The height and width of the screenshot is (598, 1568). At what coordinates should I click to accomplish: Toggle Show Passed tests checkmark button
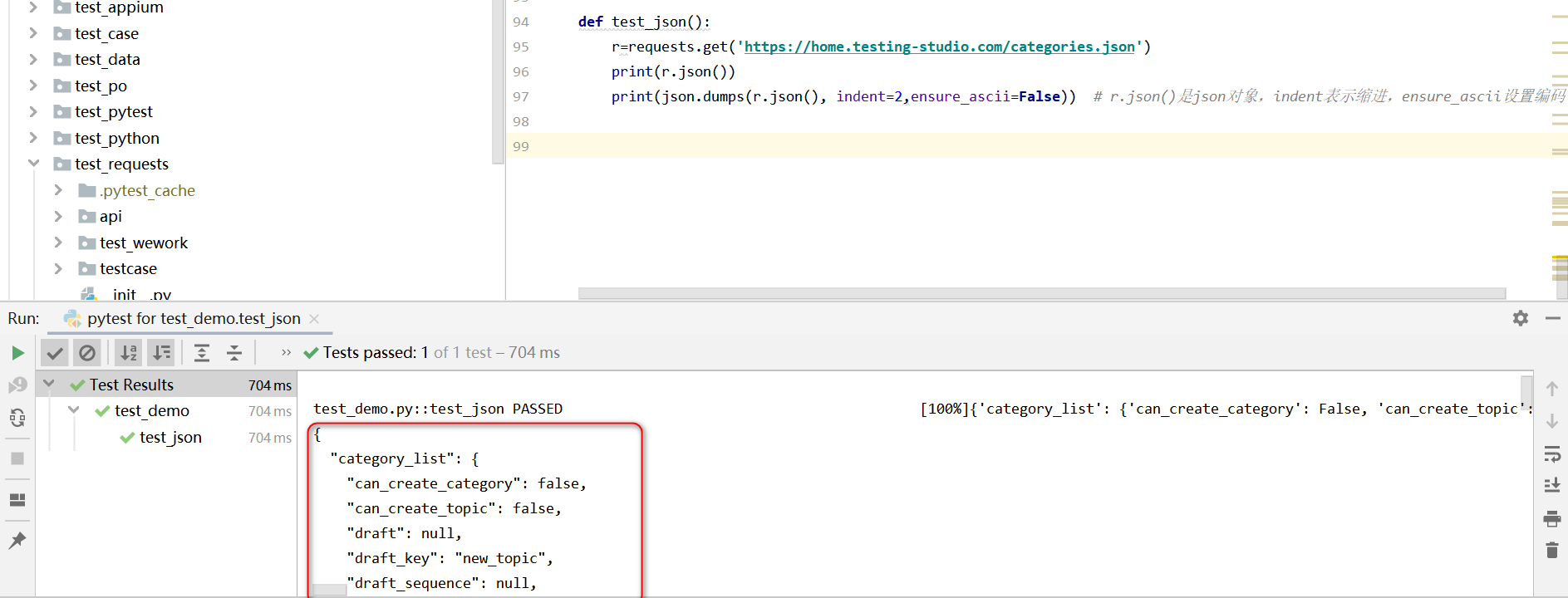pos(54,353)
